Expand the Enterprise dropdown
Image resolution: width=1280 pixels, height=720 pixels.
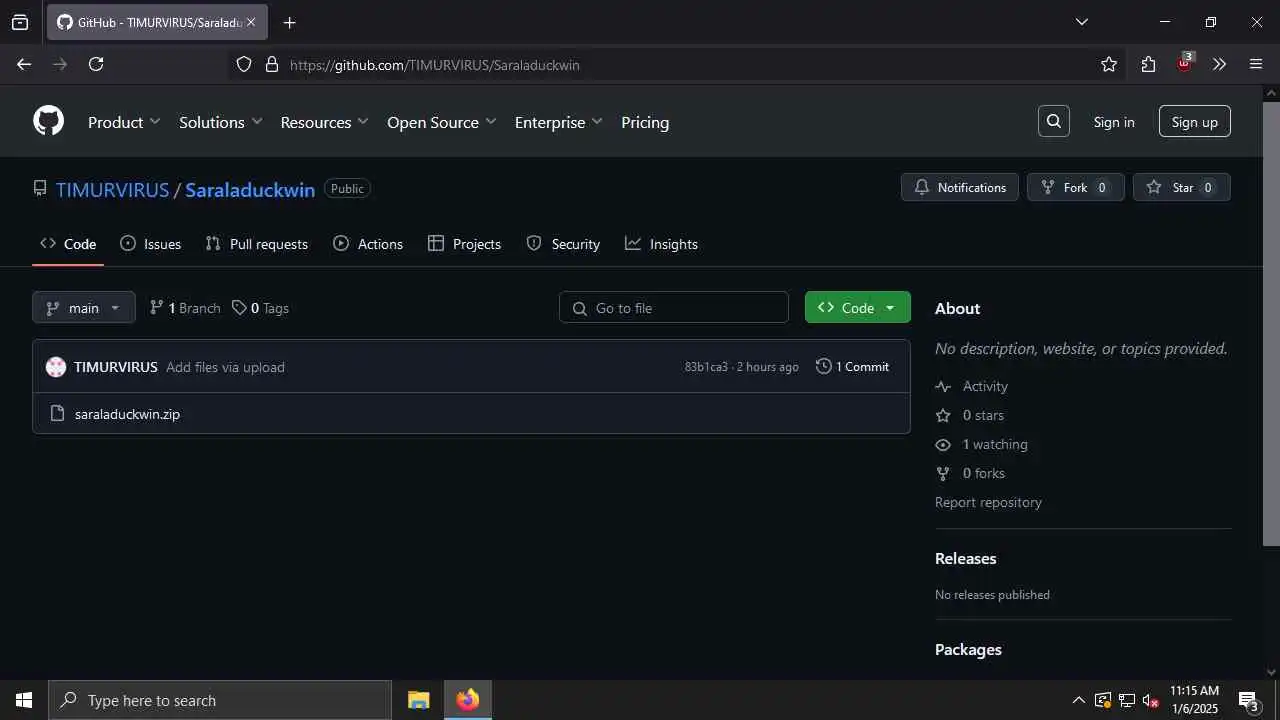559,122
